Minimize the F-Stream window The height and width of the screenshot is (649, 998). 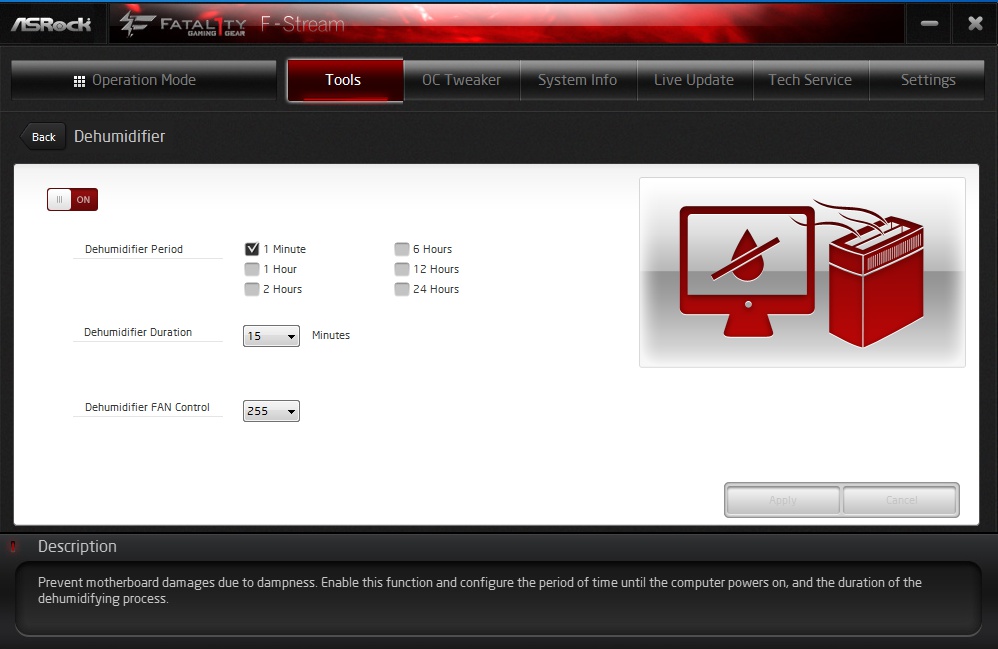[929, 24]
